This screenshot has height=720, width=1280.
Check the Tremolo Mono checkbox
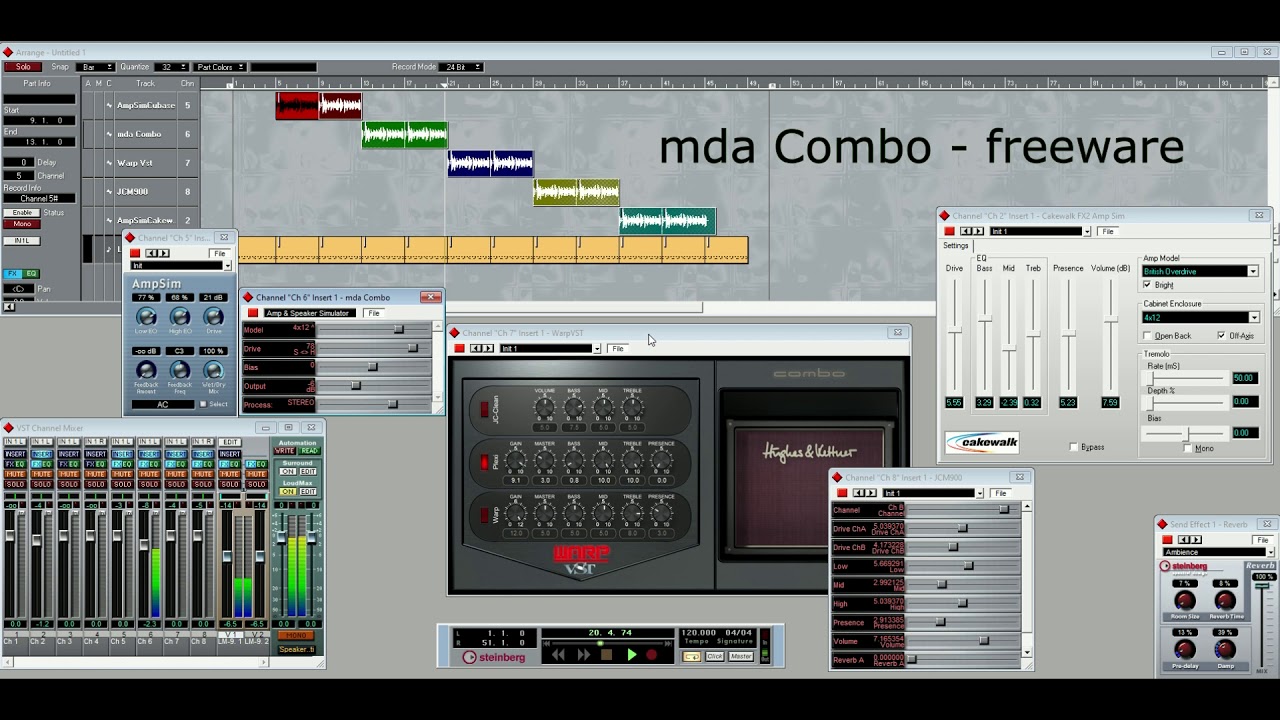1188,448
